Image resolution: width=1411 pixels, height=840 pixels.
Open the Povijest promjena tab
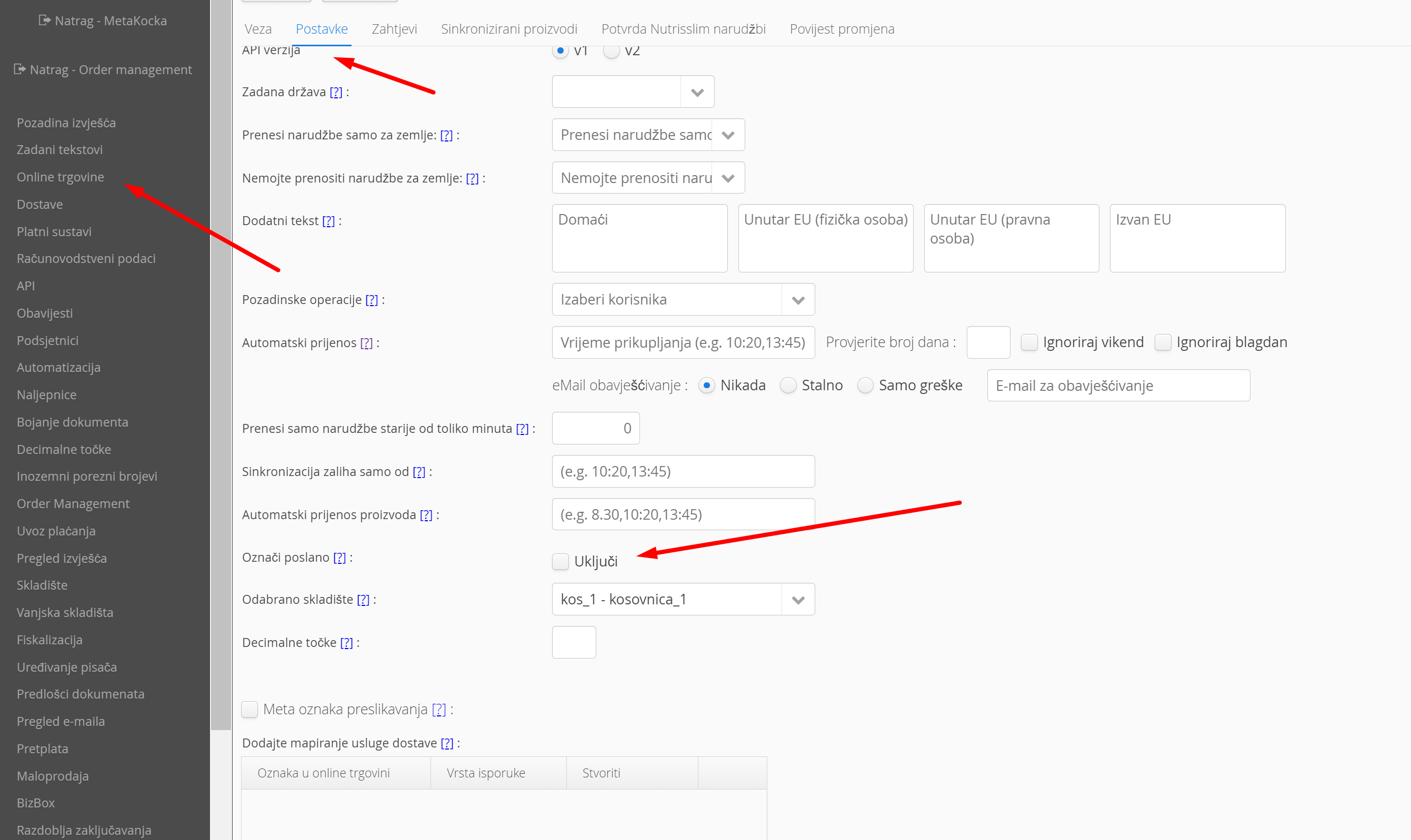point(842,29)
